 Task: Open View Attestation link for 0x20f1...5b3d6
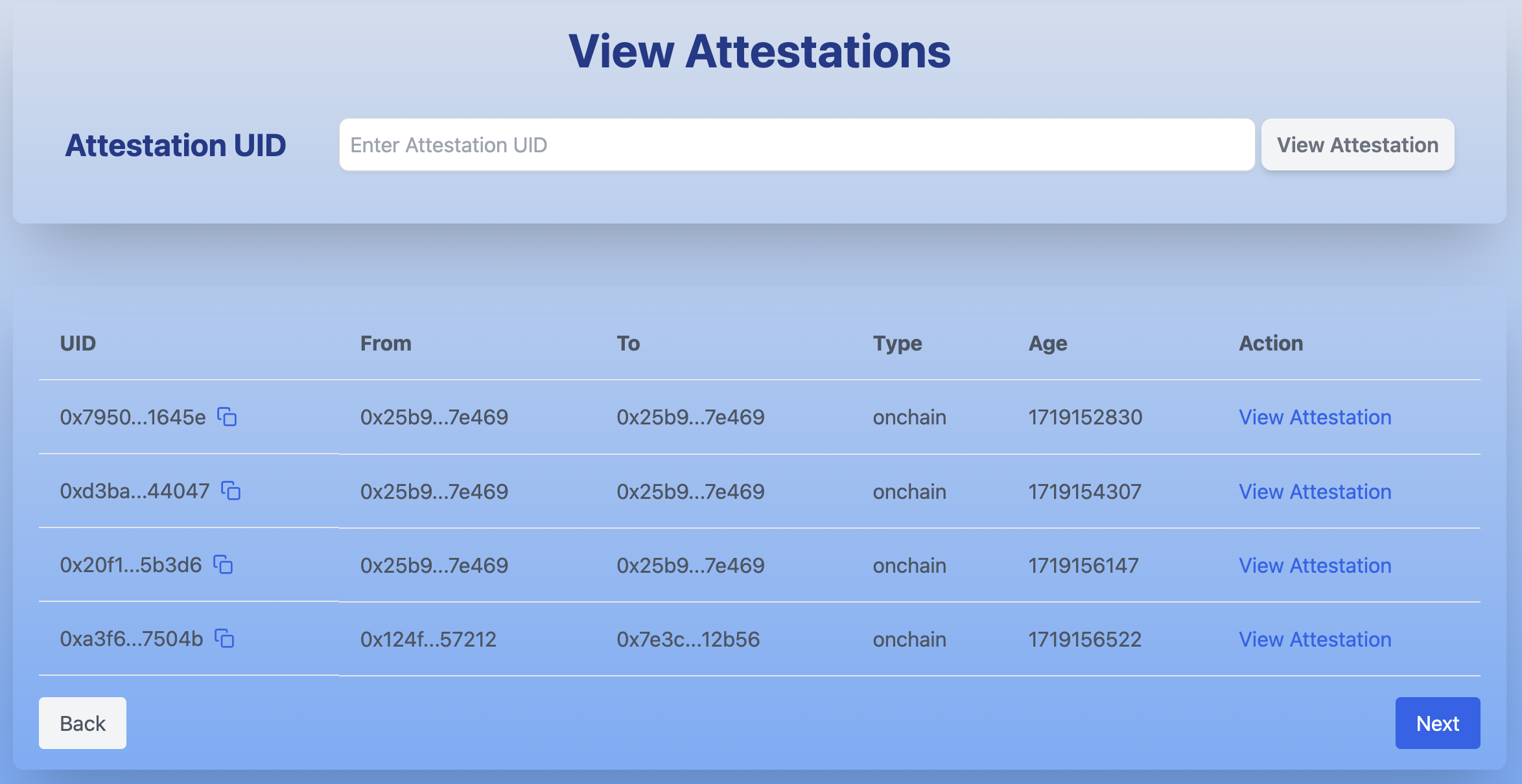1315,566
